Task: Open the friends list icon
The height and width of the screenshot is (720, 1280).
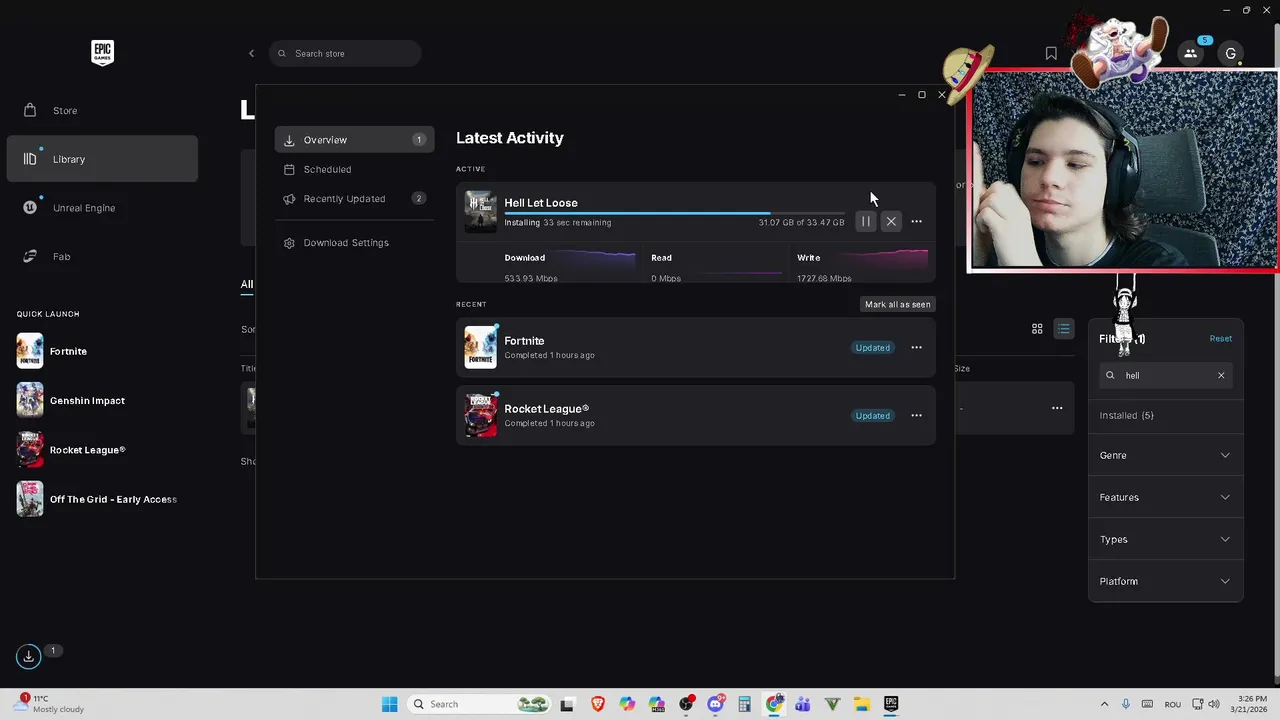Action: (1190, 54)
